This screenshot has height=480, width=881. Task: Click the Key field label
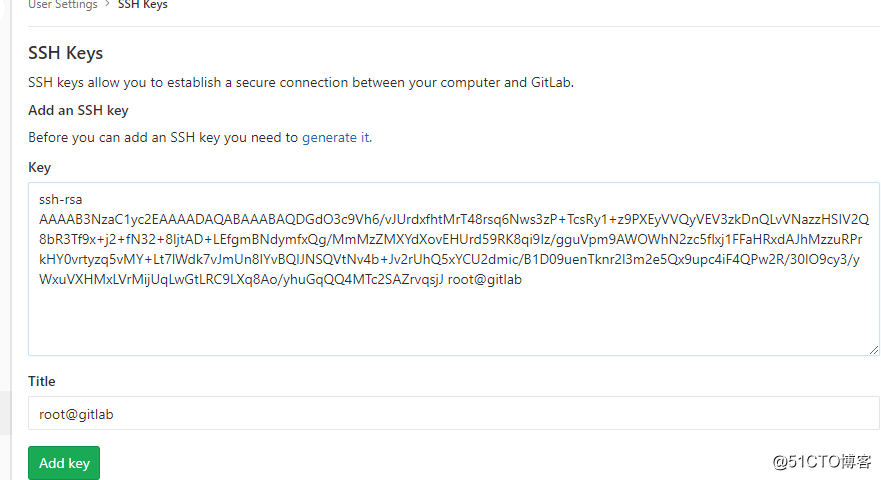coord(39,167)
